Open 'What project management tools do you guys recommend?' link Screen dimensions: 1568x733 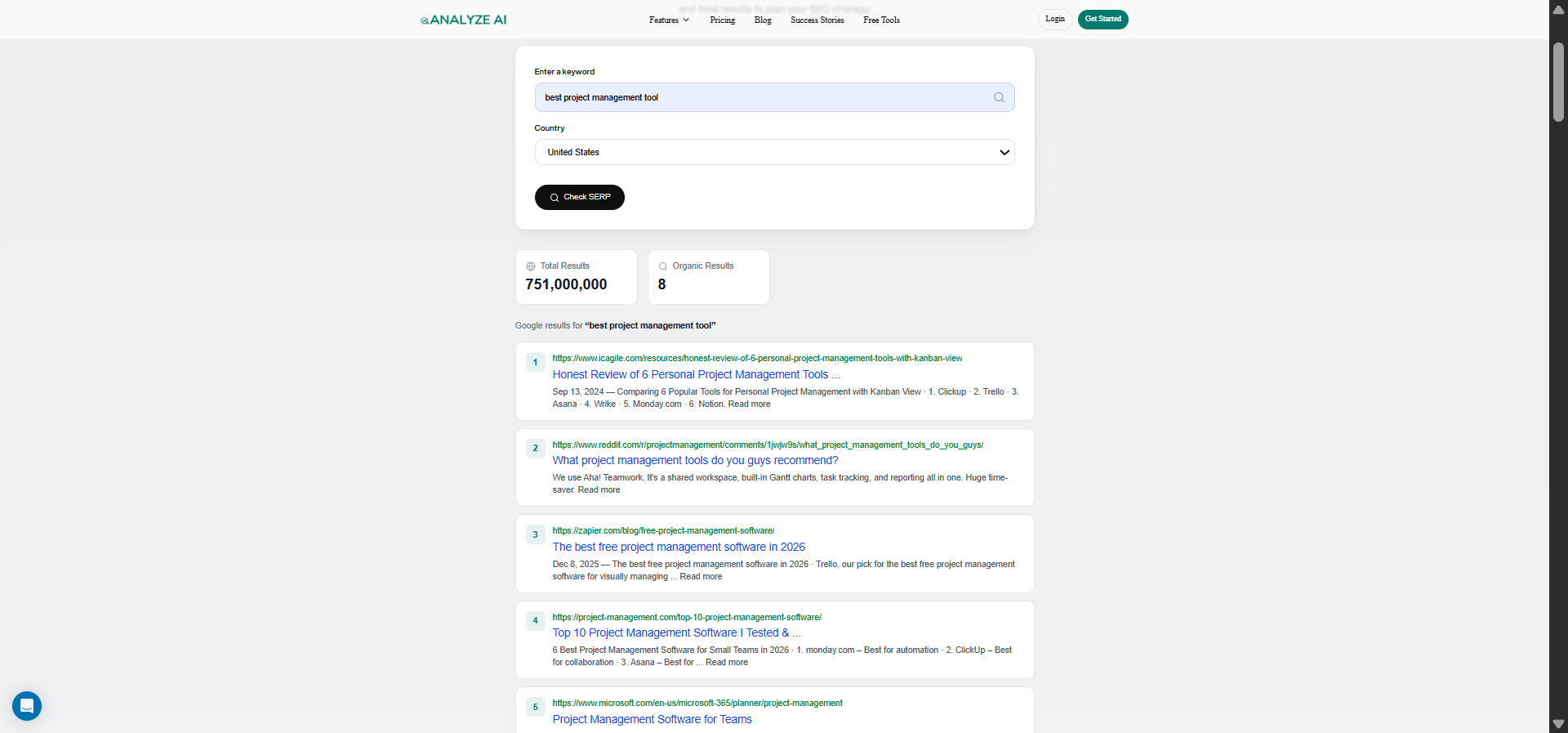coord(695,460)
